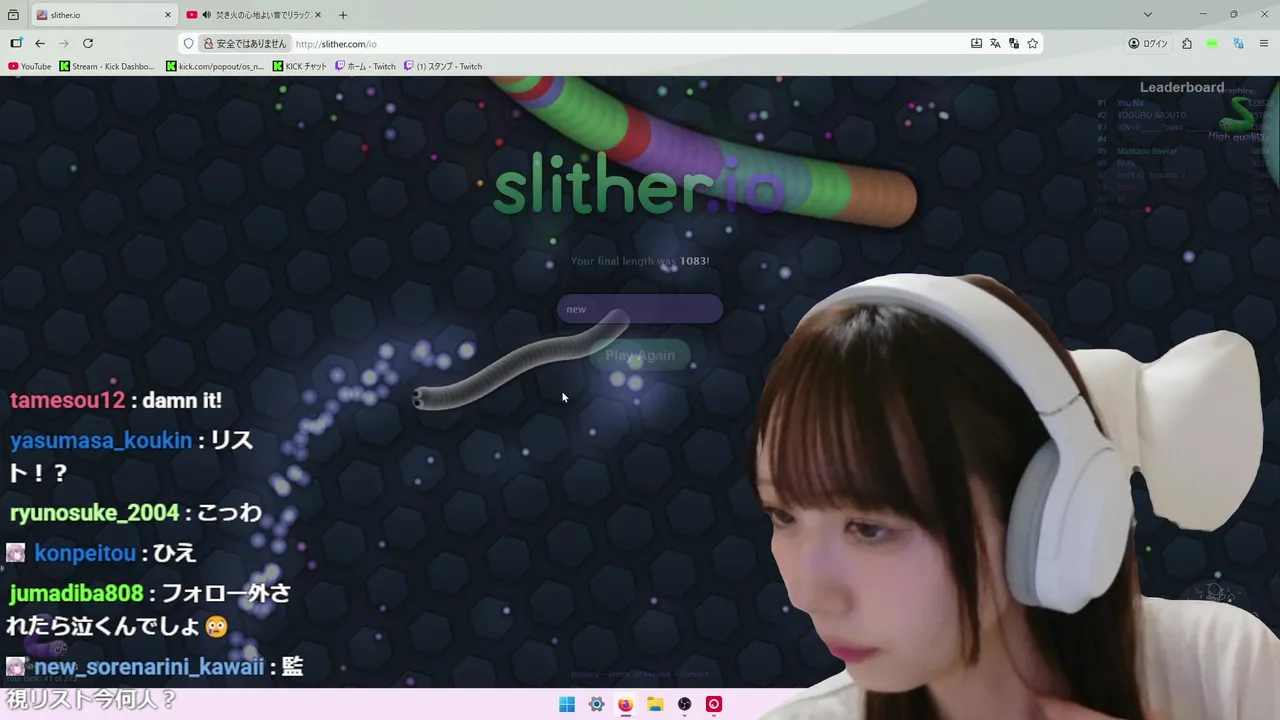Open the translate page icon
Viewport: 1280px width, 720px height.
995,43
